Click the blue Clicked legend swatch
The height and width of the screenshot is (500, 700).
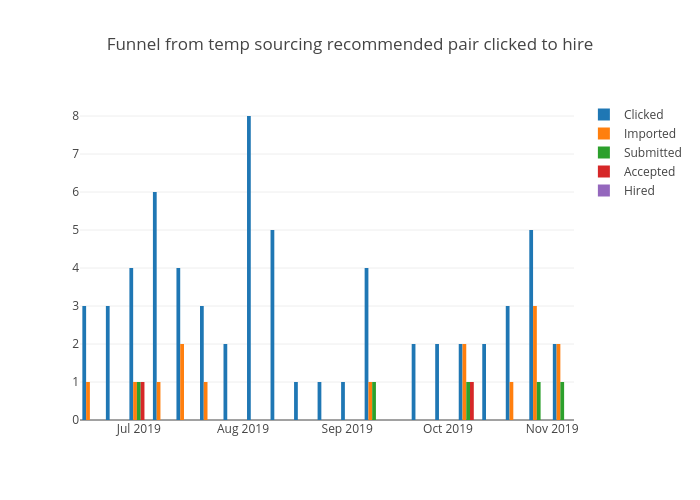coord(604,114)
